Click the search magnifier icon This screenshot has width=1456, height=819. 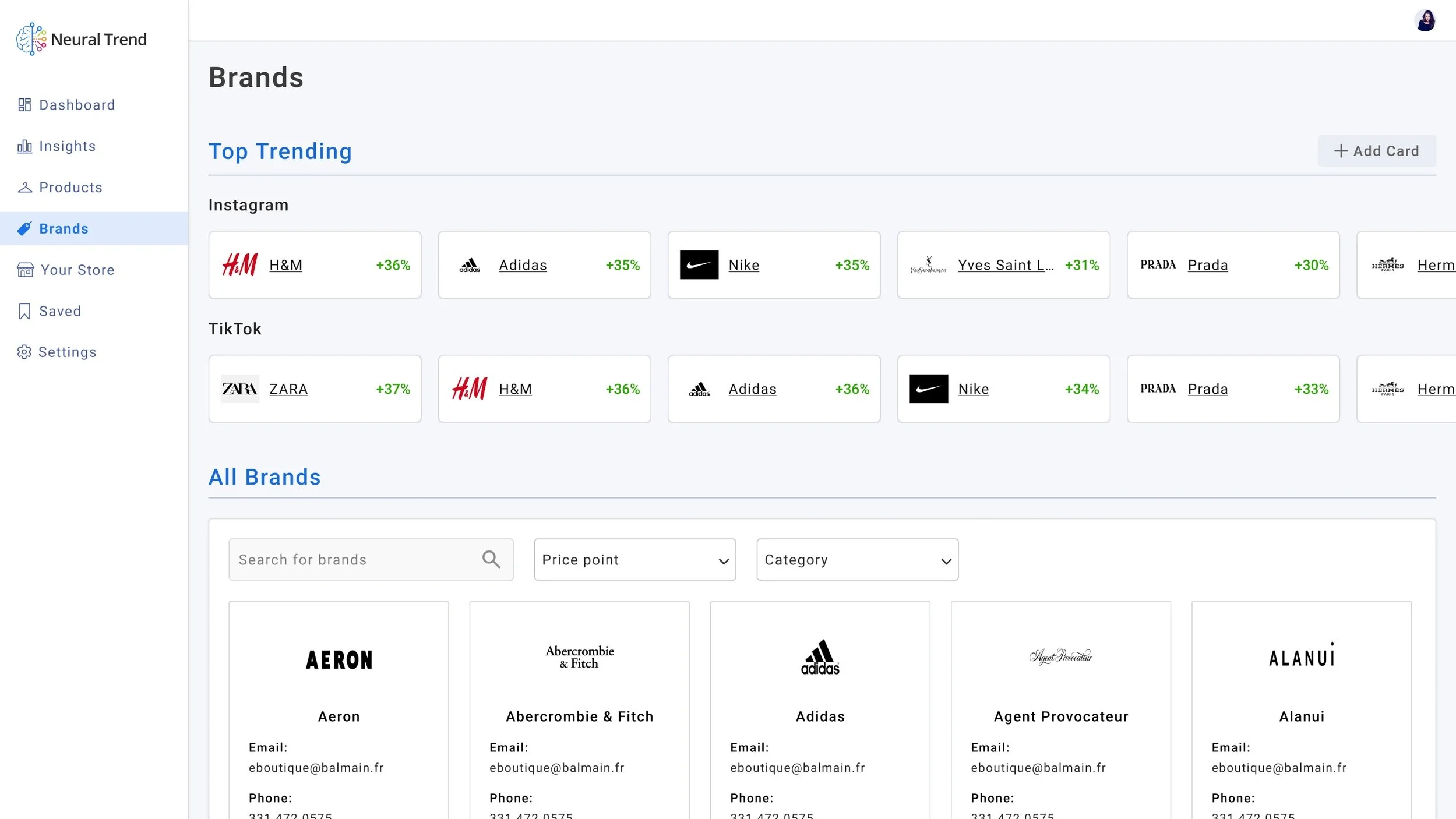coord(491,559)
